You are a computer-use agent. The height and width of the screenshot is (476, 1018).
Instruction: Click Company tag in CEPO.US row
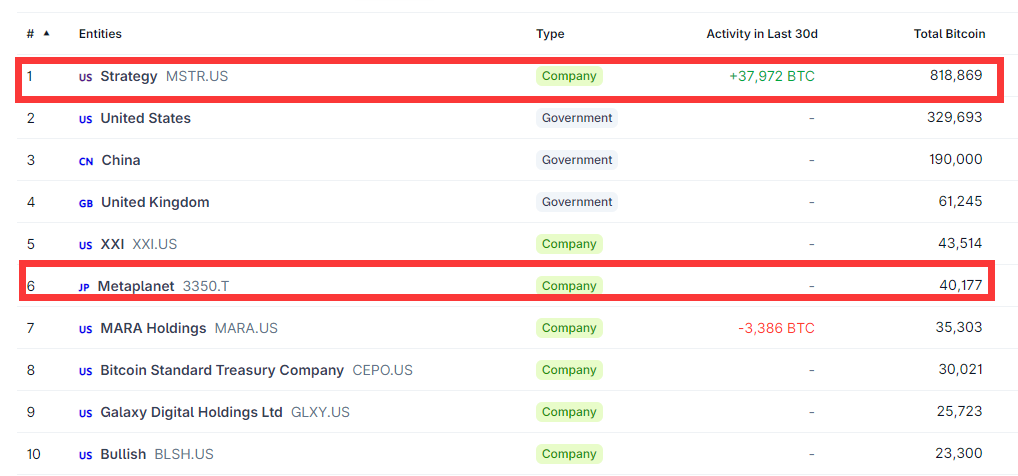(569, 370)
